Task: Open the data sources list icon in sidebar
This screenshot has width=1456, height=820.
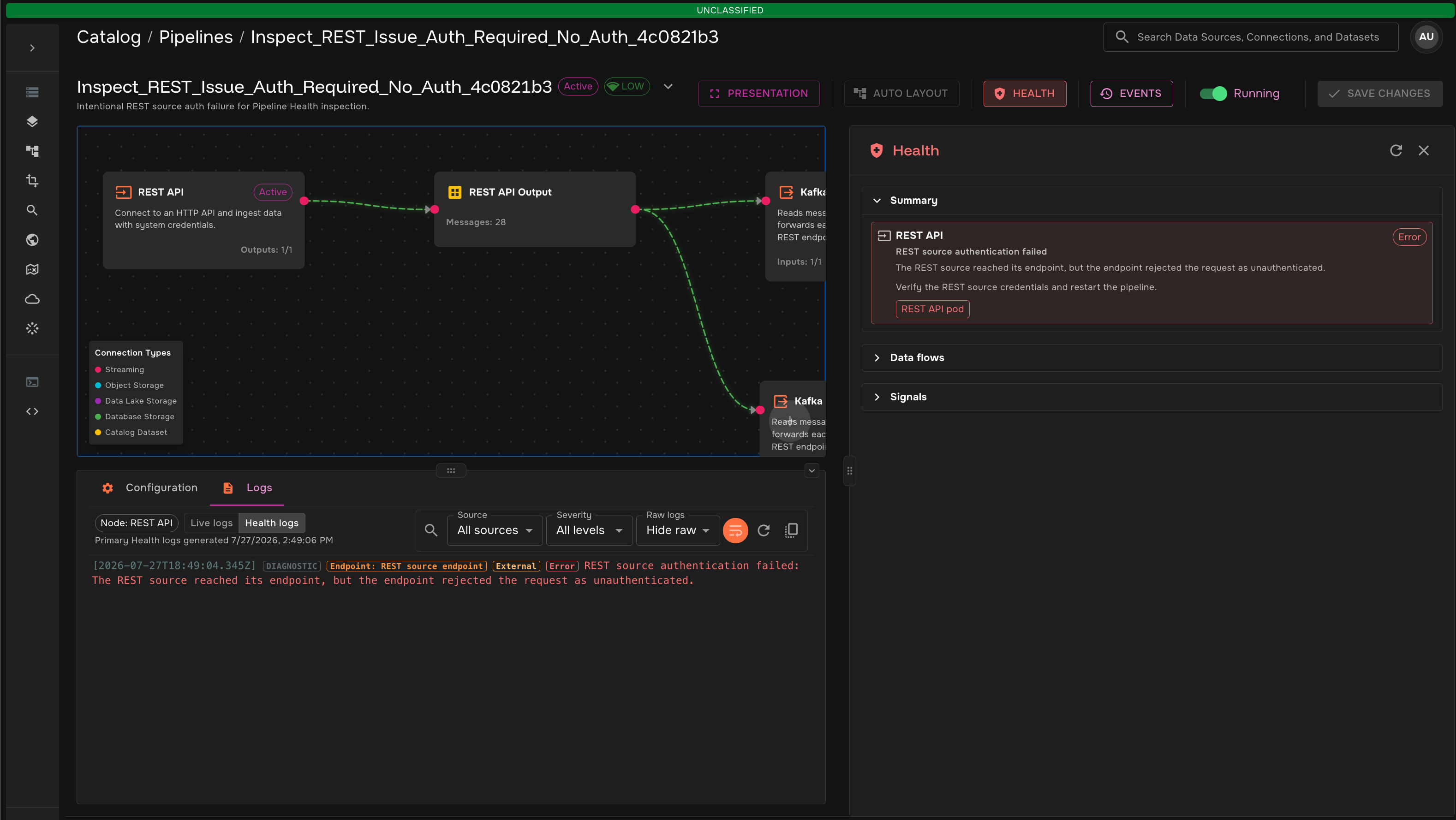Action: (32, 92)
